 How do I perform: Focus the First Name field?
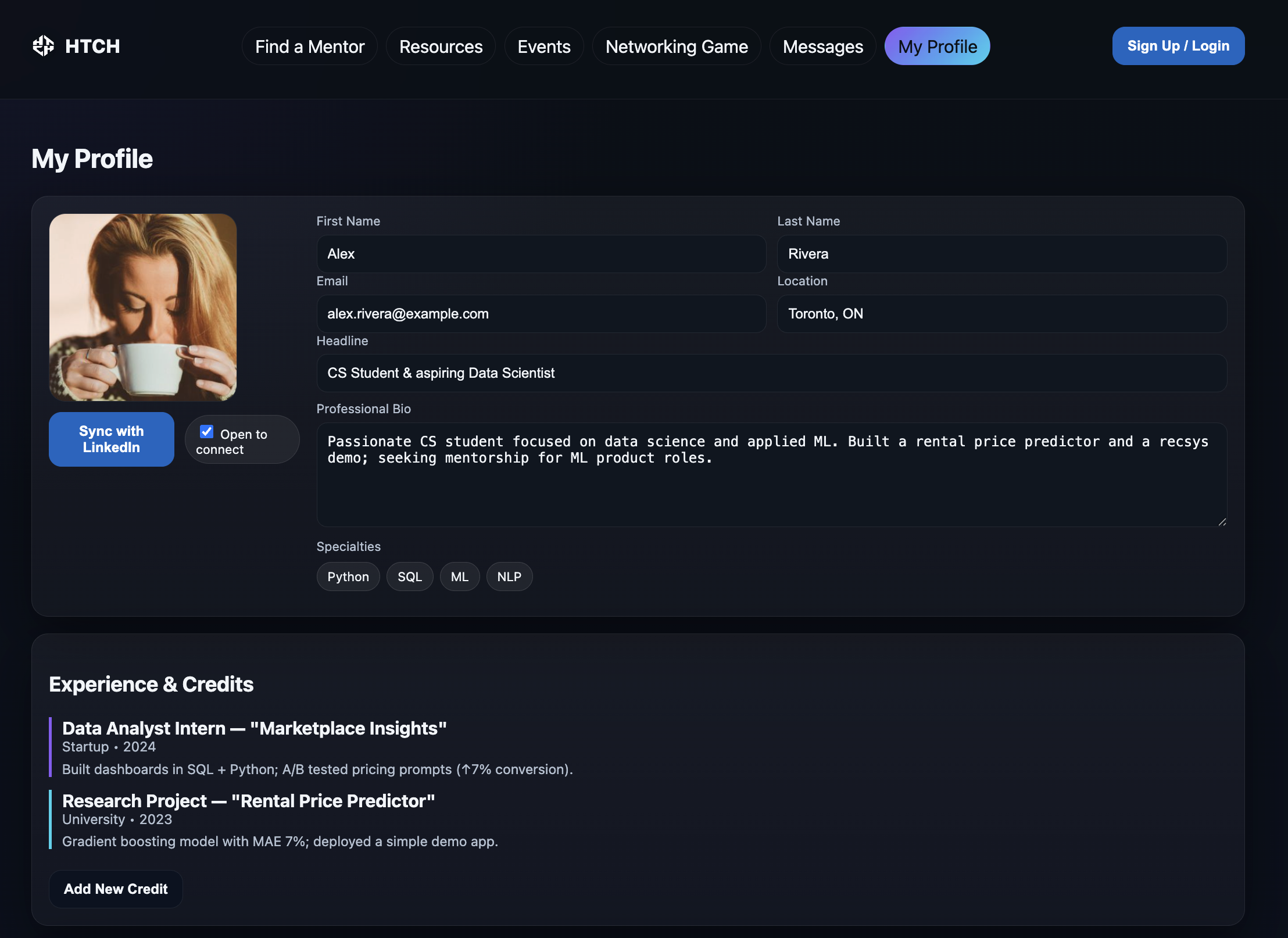click(x=541, y=254)
